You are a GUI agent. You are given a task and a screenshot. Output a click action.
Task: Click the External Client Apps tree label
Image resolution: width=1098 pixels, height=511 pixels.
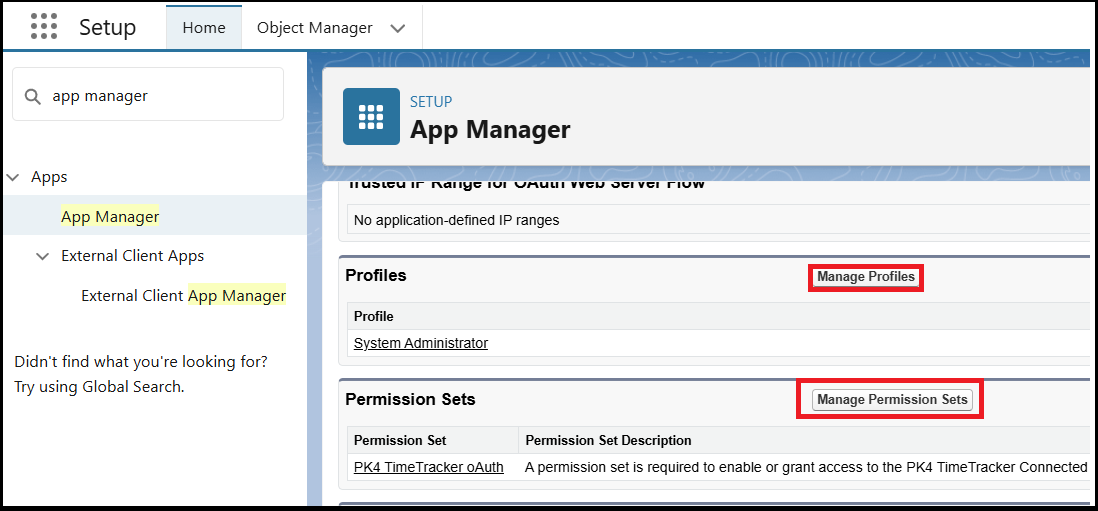132,256
